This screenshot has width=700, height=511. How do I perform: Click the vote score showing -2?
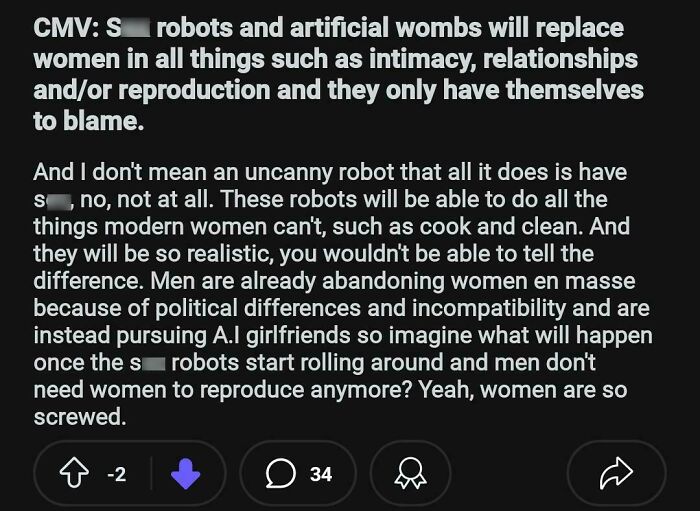[117, 474]
